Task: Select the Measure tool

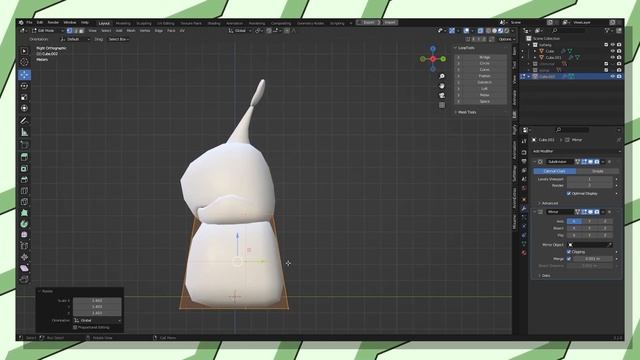Action: click(24, 132)
